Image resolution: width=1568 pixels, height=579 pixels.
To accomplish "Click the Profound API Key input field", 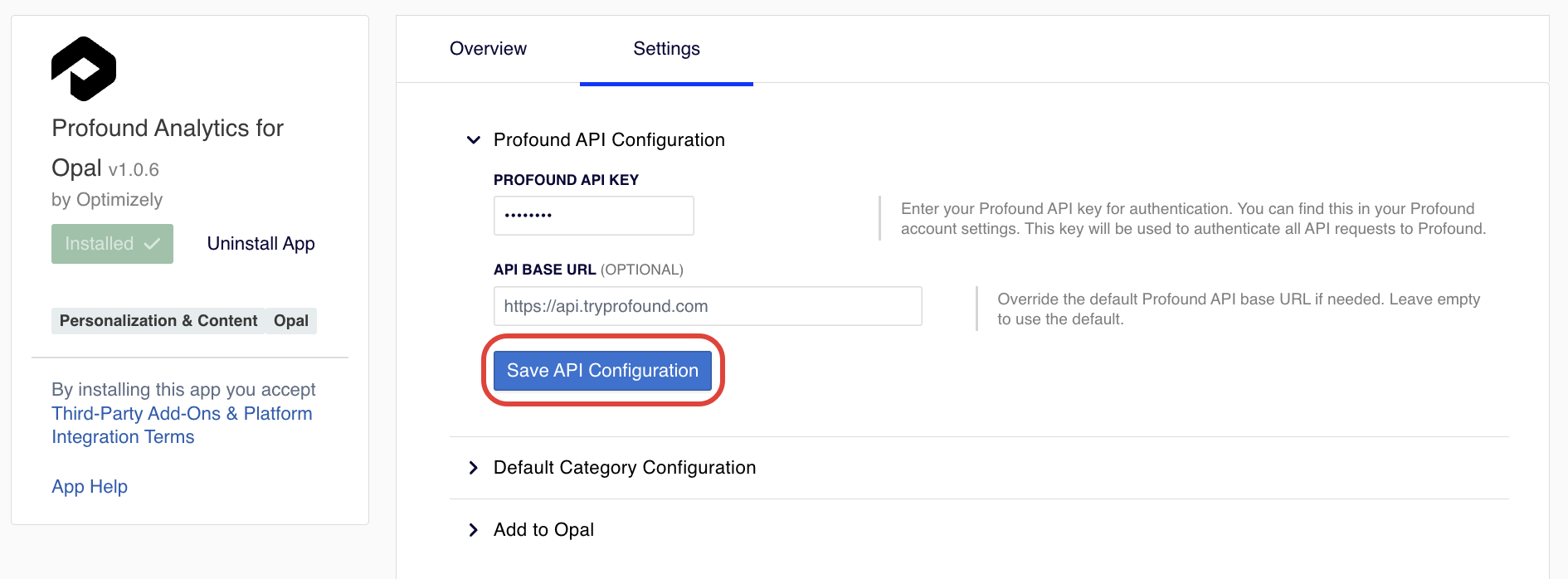I will (593, 215).
